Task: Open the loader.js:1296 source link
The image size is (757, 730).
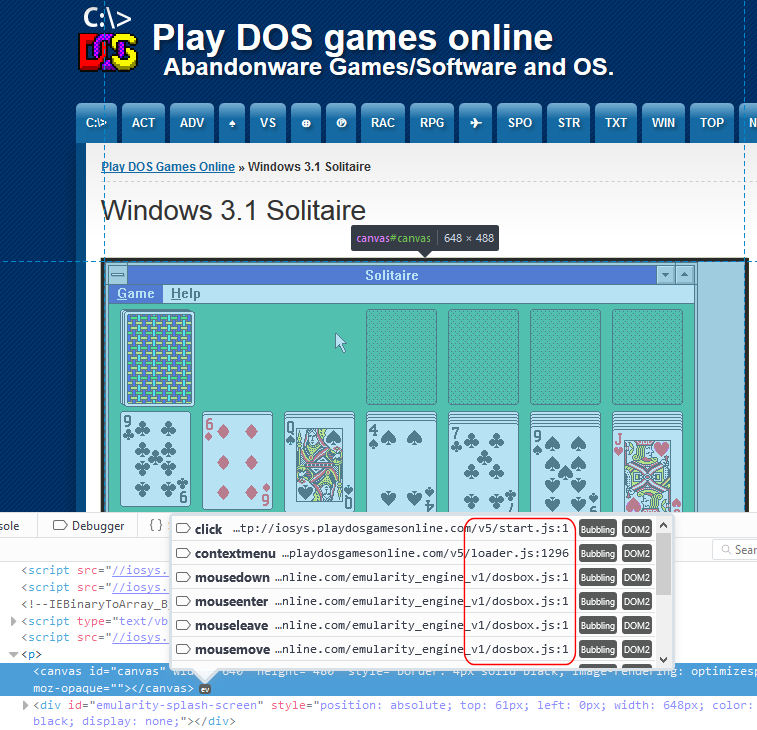Action: pos(425,553)
